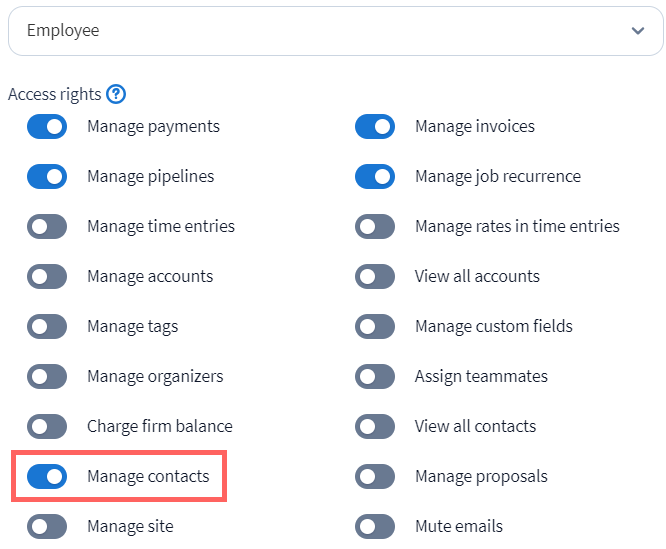
Task: Open the Employee role dropdown
Action: click(336, 31)
